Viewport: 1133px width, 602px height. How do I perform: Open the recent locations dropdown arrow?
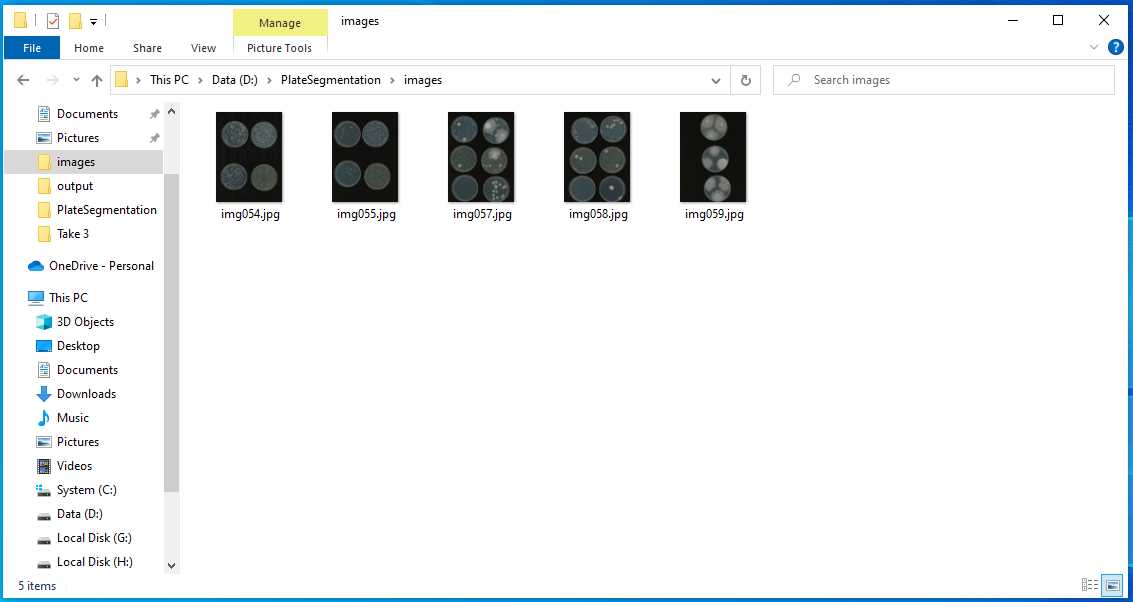[77, 80]
